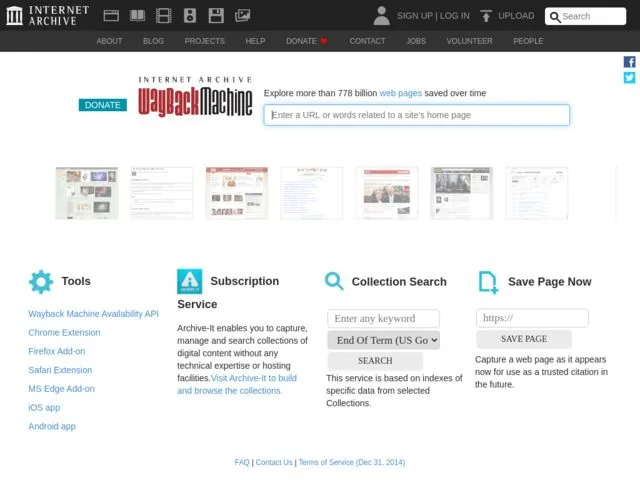The width and height of the screenshot is (640, 480).
Task: Open the Contact Us footer link
Action: click(x=274, y=462)
